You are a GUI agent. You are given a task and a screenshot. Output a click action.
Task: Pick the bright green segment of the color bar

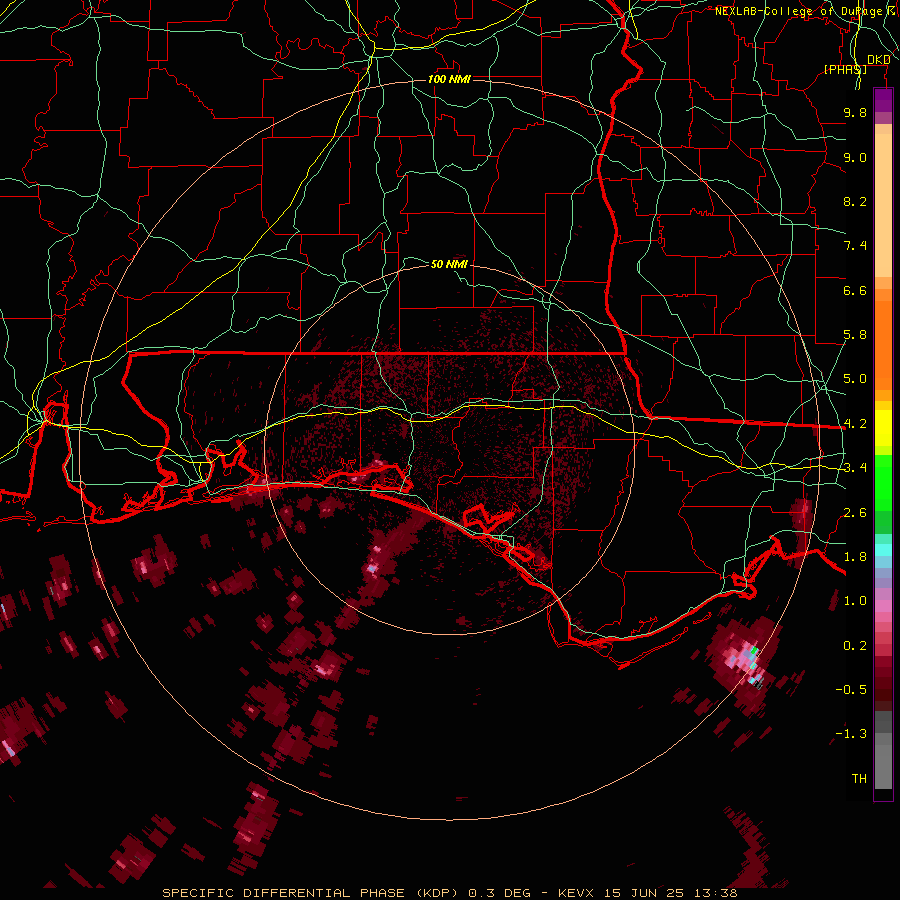[x=883, y=483]
